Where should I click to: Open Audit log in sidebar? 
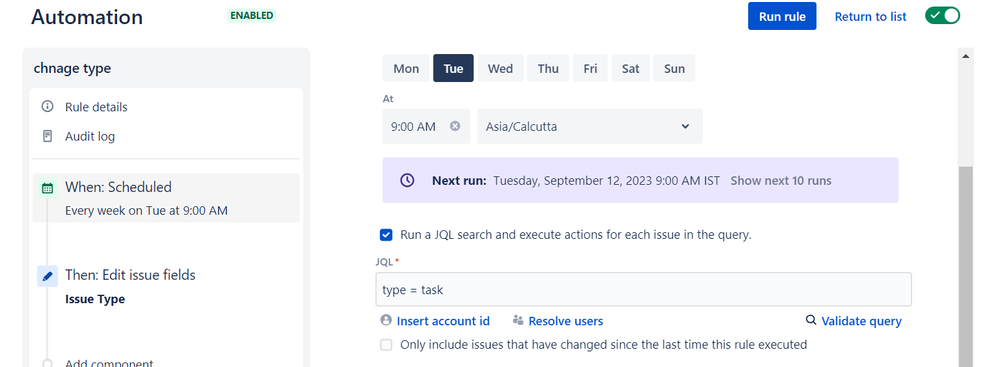pyautogui.click(x=90, y=136)
